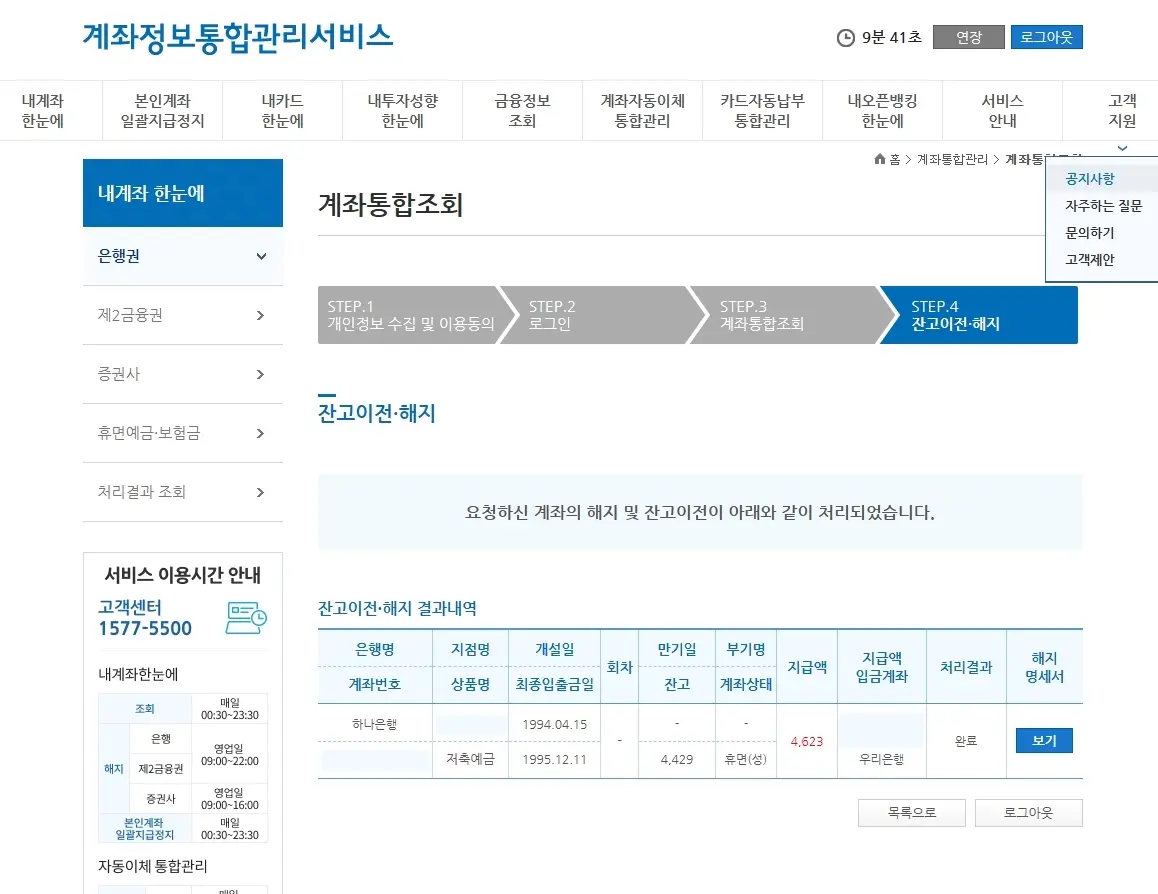Click the 제2금융권 sidebar label
The width and height of the screenshot is (1158, 894).
pos(130,315)
